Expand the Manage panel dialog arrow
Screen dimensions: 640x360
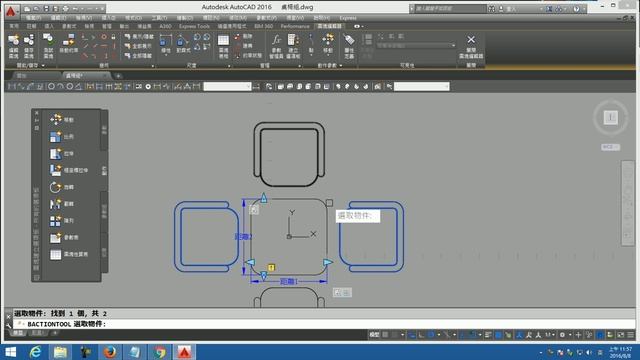[x=300, y=66]
